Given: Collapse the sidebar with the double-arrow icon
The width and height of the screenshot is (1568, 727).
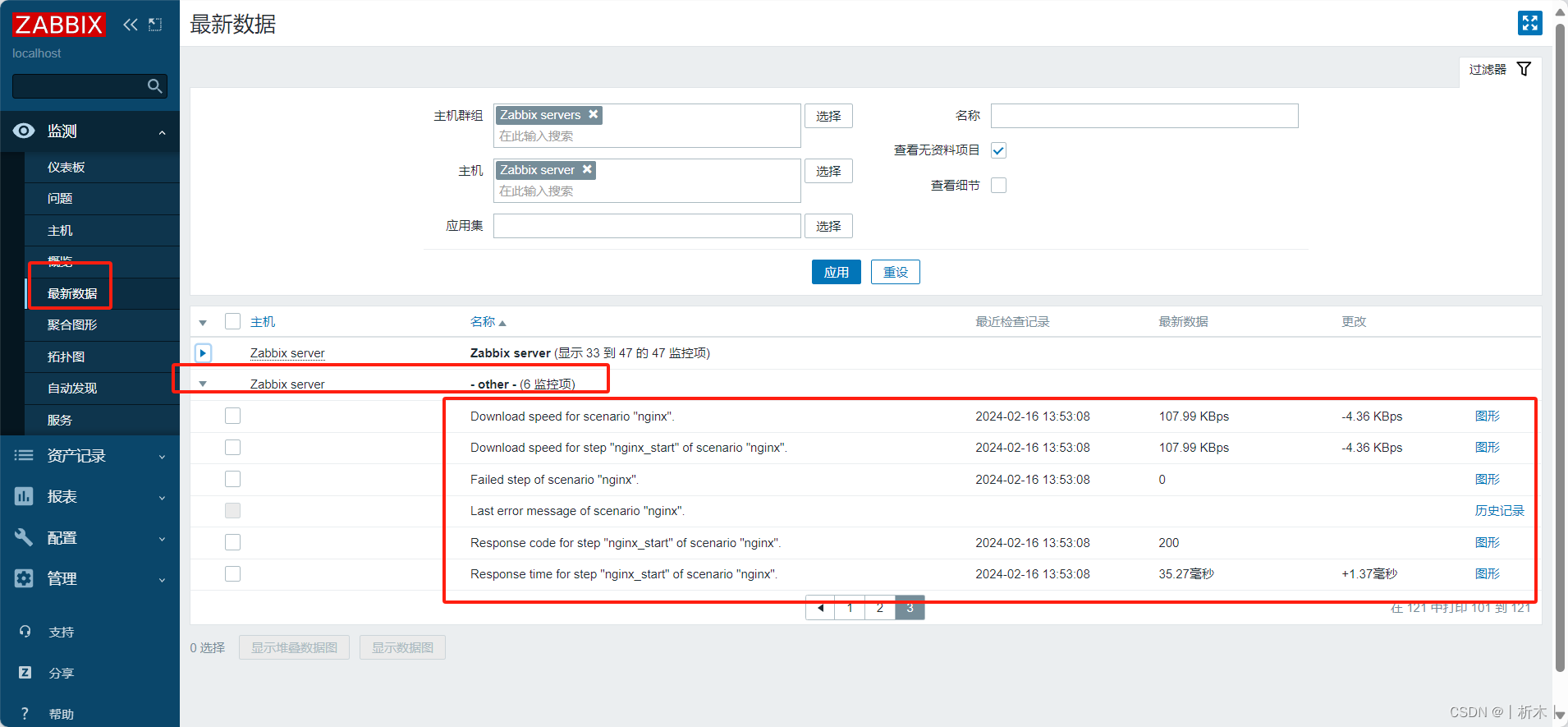Looking at the screenshot, I should (131, 25).
